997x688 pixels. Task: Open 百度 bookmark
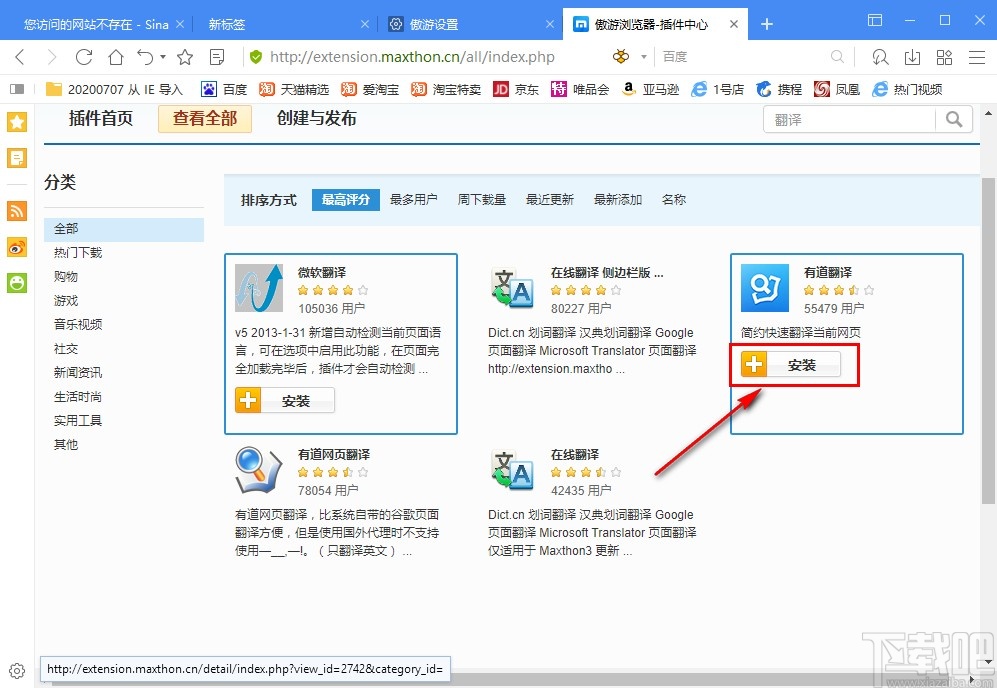[x=224, y=89]
